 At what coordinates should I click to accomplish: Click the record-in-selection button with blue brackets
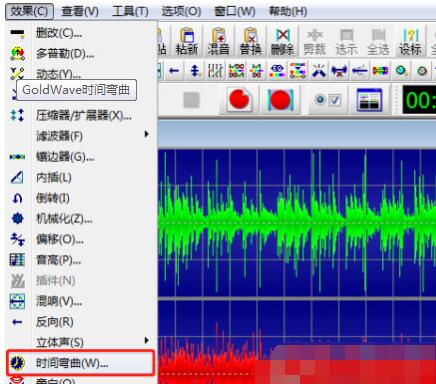tap(280, 99)
